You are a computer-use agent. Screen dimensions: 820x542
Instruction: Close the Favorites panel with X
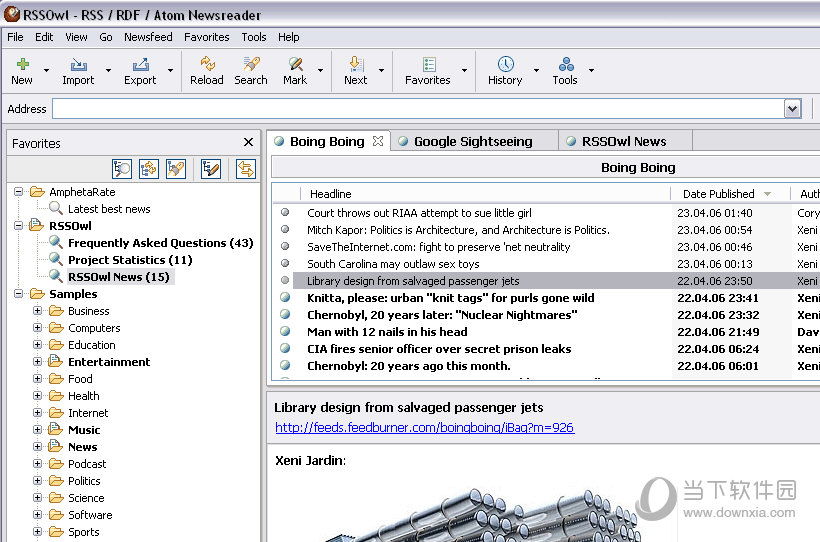(x=248, y=142)
